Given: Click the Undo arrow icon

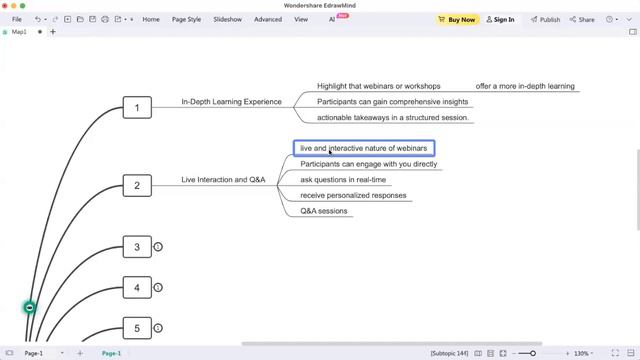Looking at the screenshot, I should click(38, 19).
